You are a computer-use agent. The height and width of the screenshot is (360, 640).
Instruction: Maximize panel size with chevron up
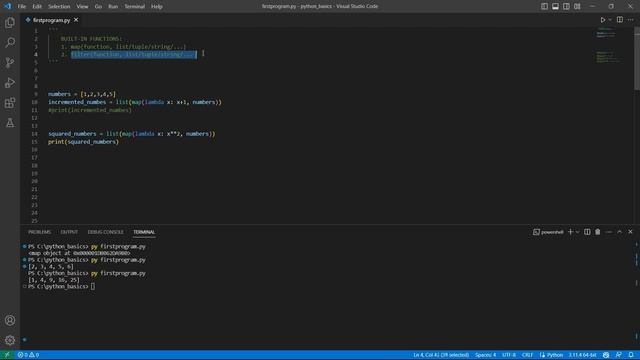point(620,232)
